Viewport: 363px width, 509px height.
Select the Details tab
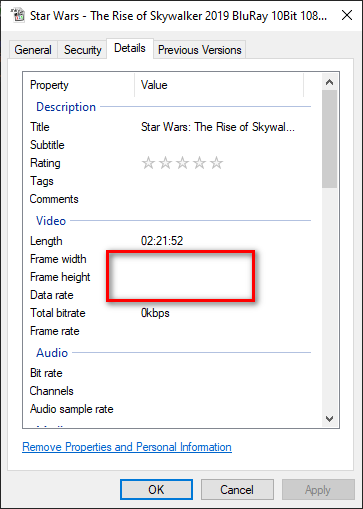point(130,48)
